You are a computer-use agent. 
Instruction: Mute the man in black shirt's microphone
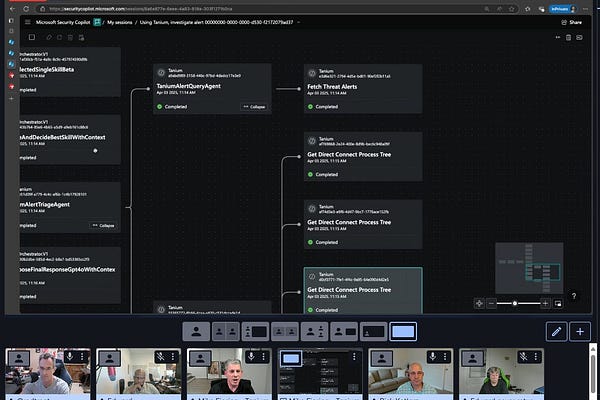(x=251, y=357)
